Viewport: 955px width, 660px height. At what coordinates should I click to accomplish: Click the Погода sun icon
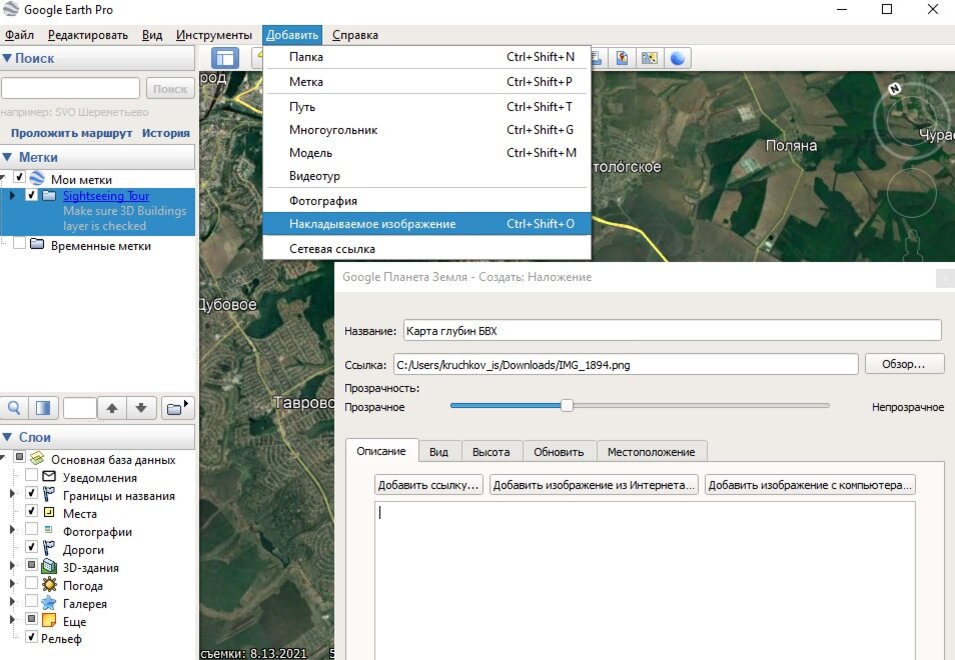49,585
